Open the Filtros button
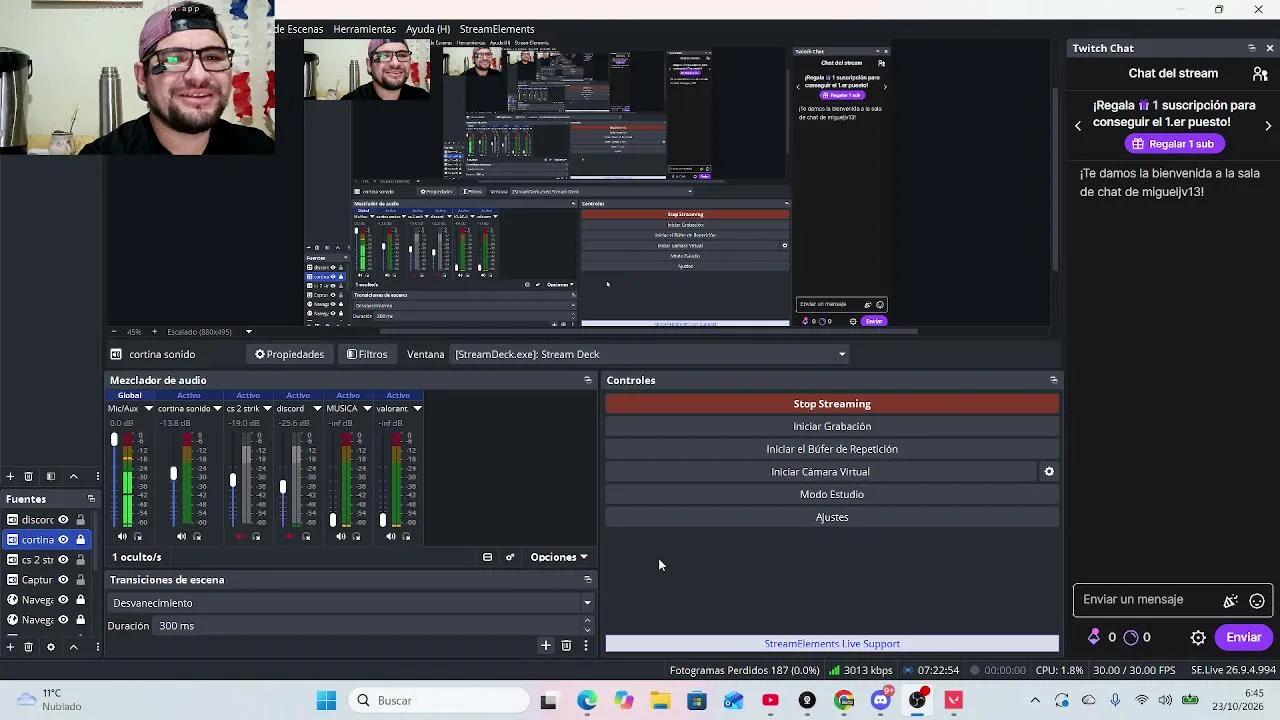 (x=366, y=354)
